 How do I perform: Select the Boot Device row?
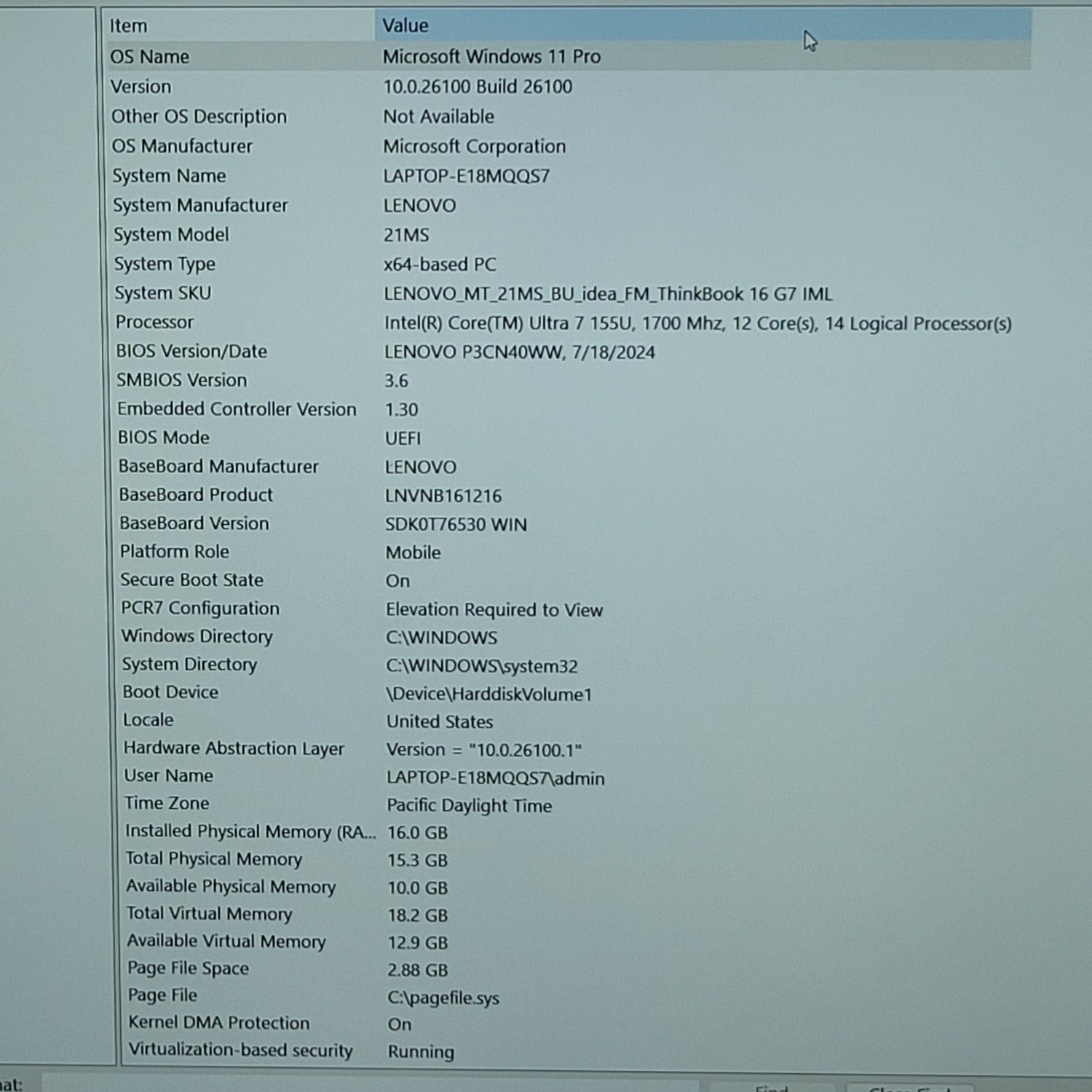[x=170, y=692]
